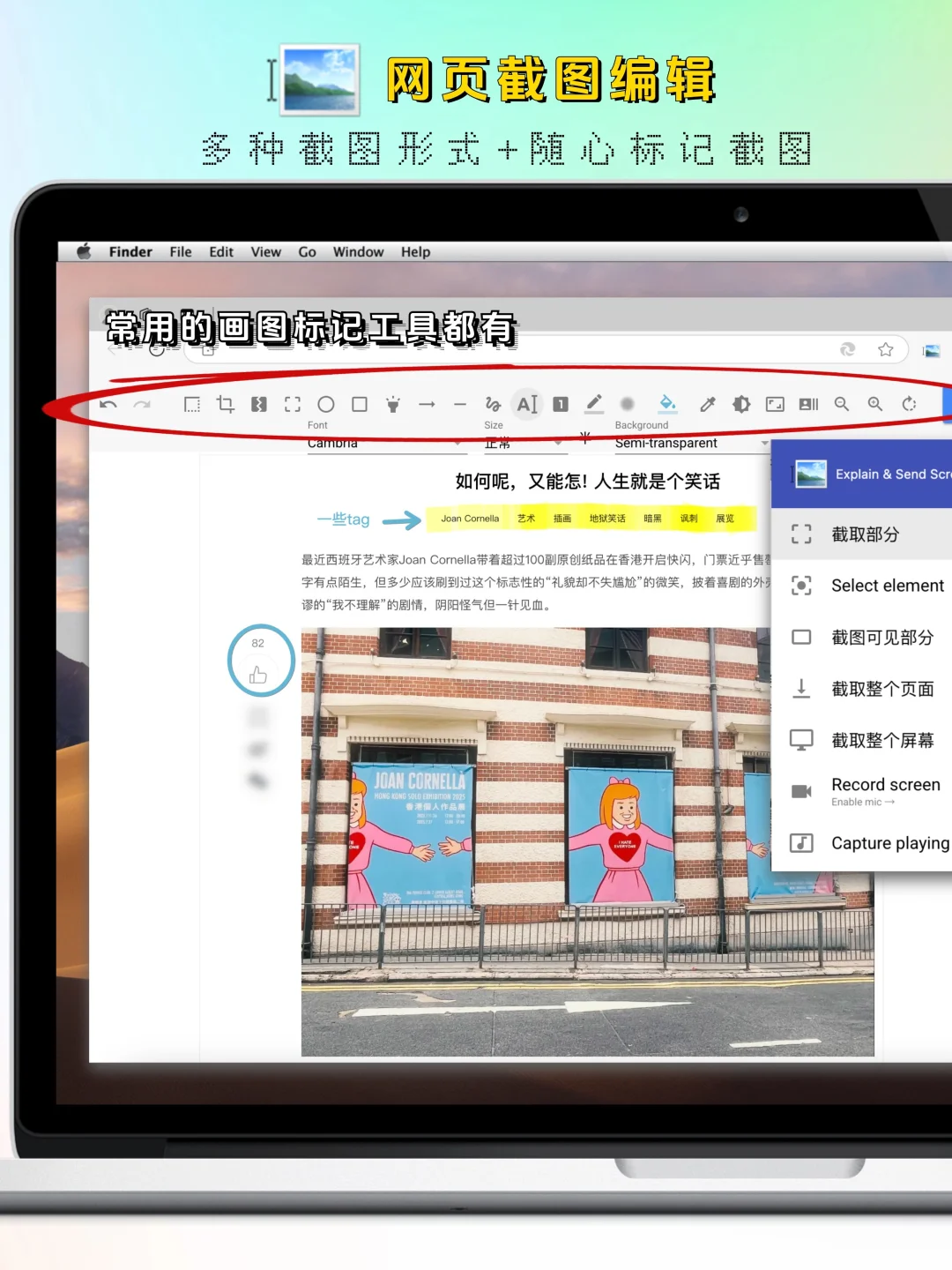Viewport: 952px width, 1270px height.
Task: Select the rectangle shape tool
Action: (x=359, y=404)
